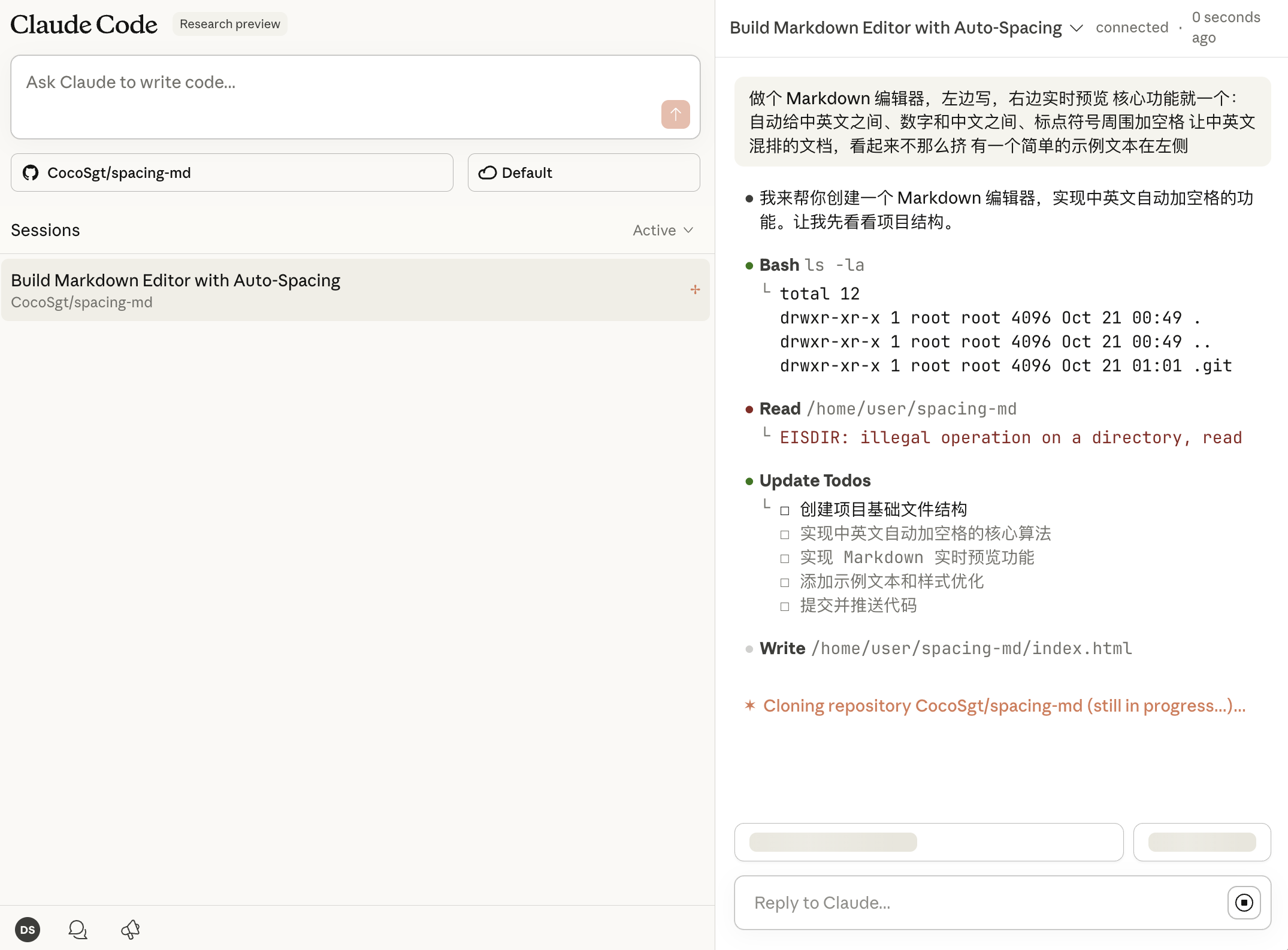Open the Active sessions filter dropdown
The width and height of the screenshot is (1288, 950).
[x=663, y=230]
